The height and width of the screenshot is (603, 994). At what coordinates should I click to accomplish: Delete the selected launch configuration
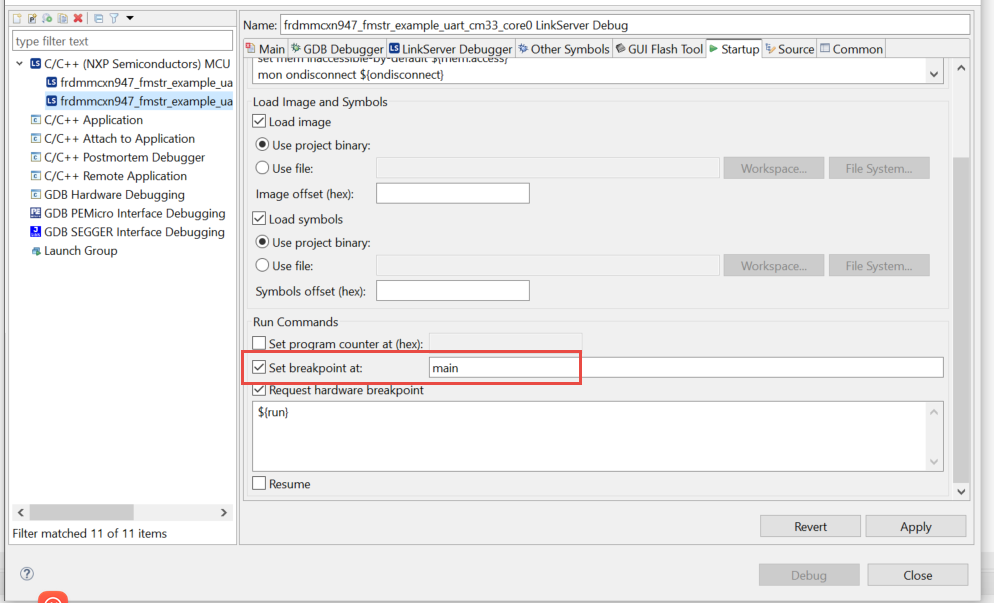79,17
